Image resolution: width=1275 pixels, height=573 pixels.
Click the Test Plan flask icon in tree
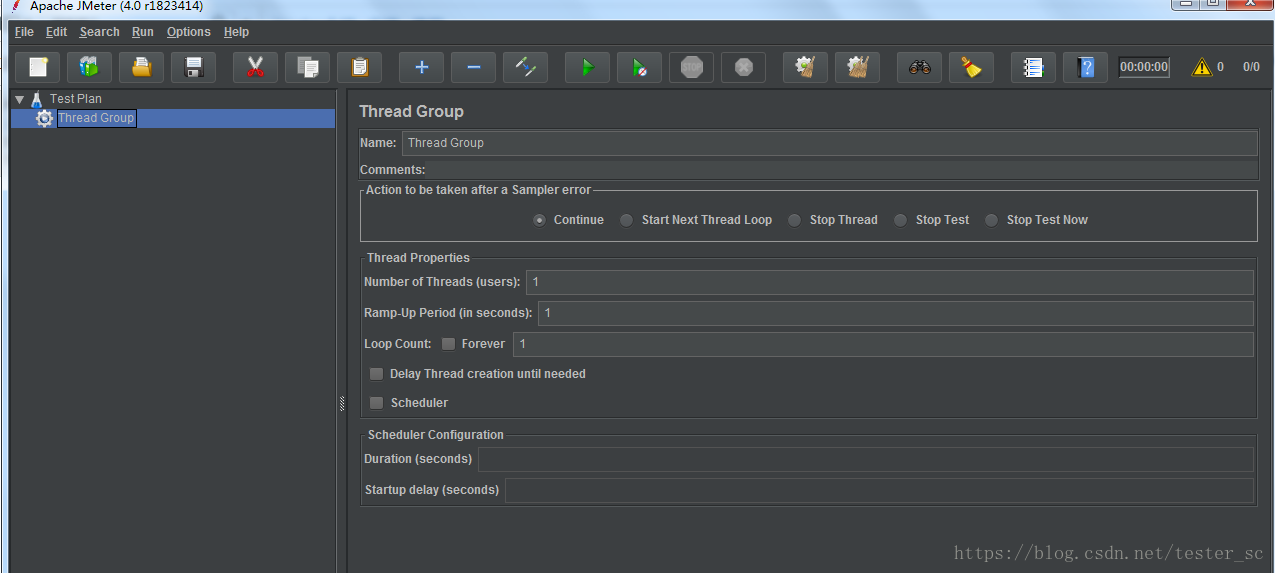[x=37, y=99]
